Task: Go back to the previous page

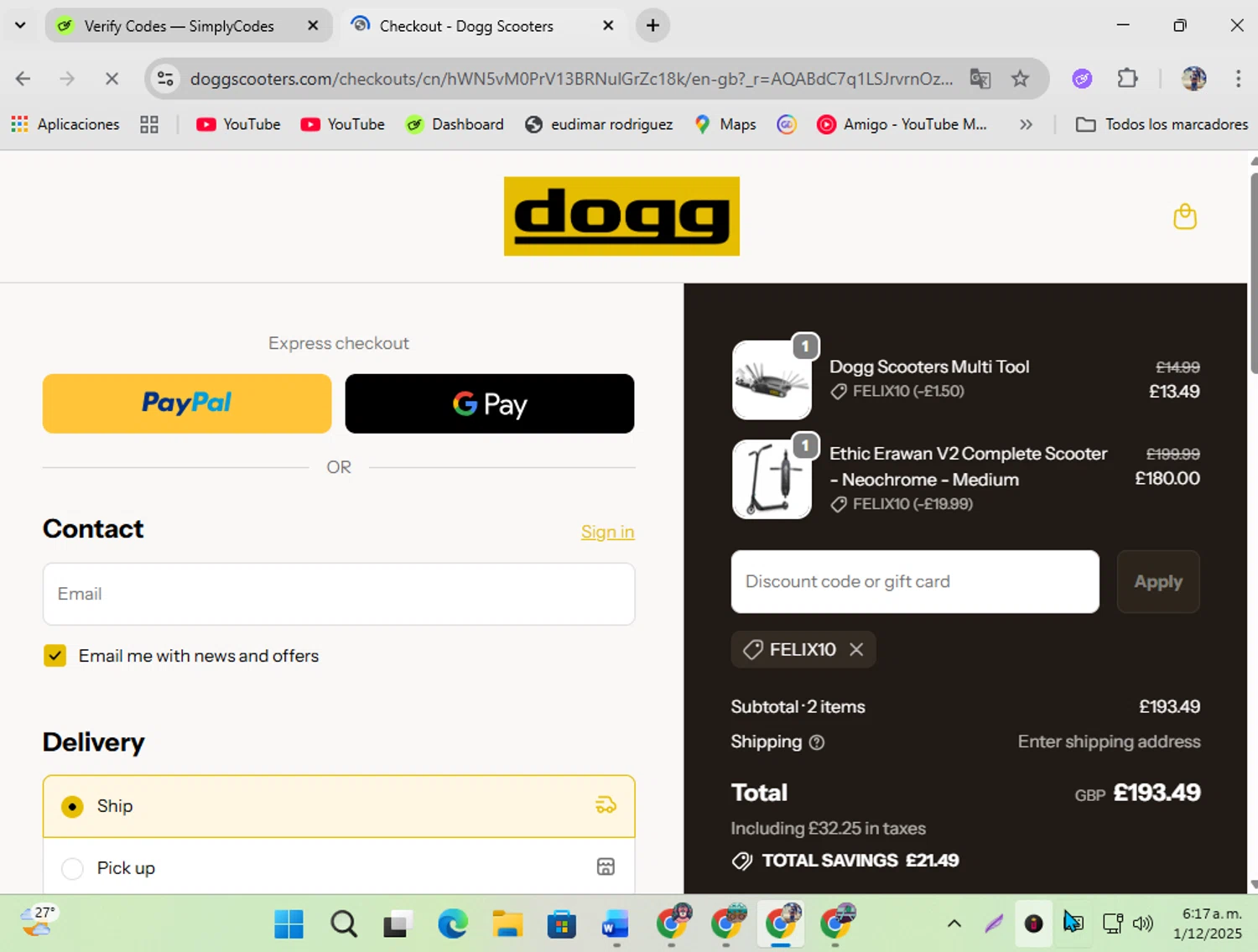Action: 23,79
